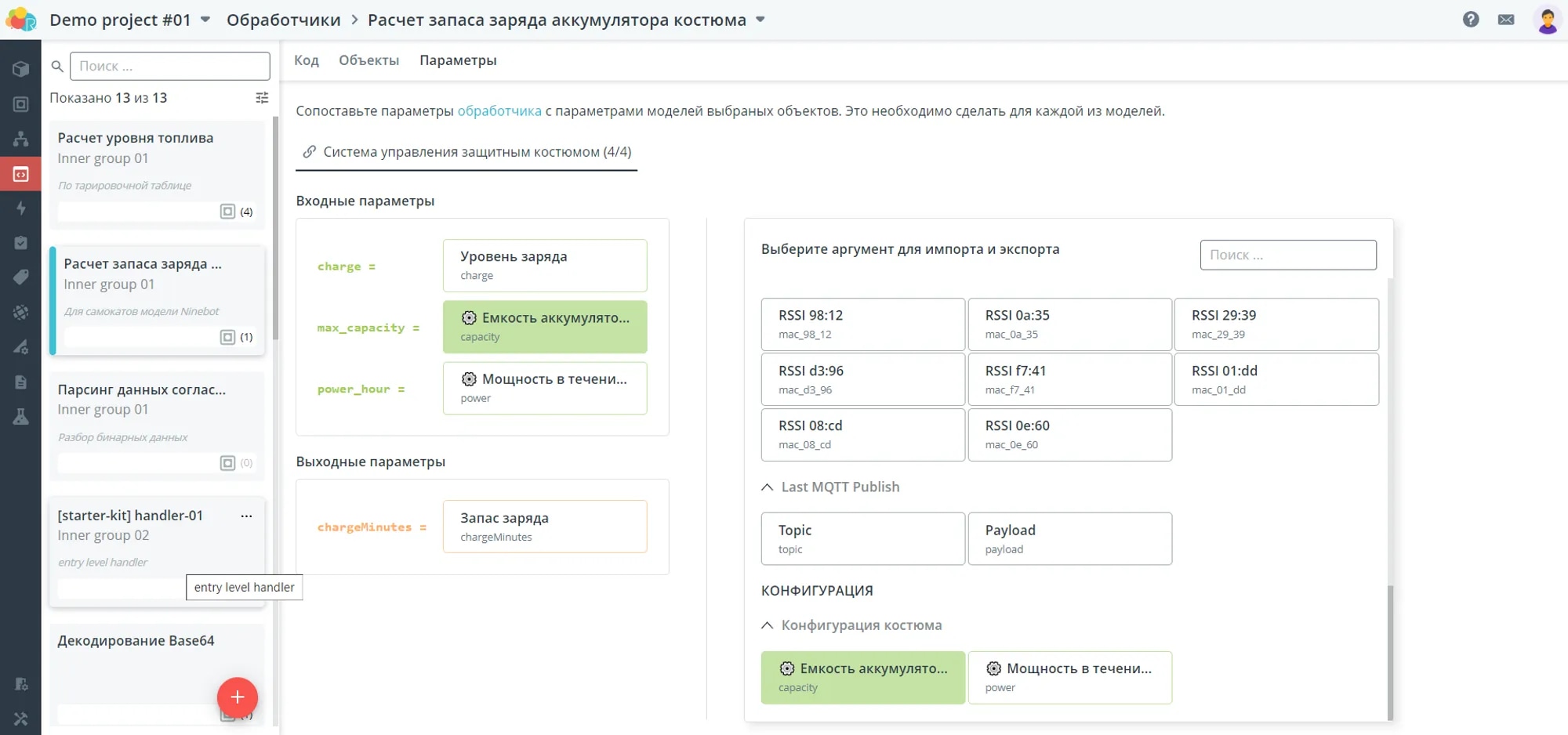
Task: Switch to the Объекты tab
Action: (x=368, y=60)
